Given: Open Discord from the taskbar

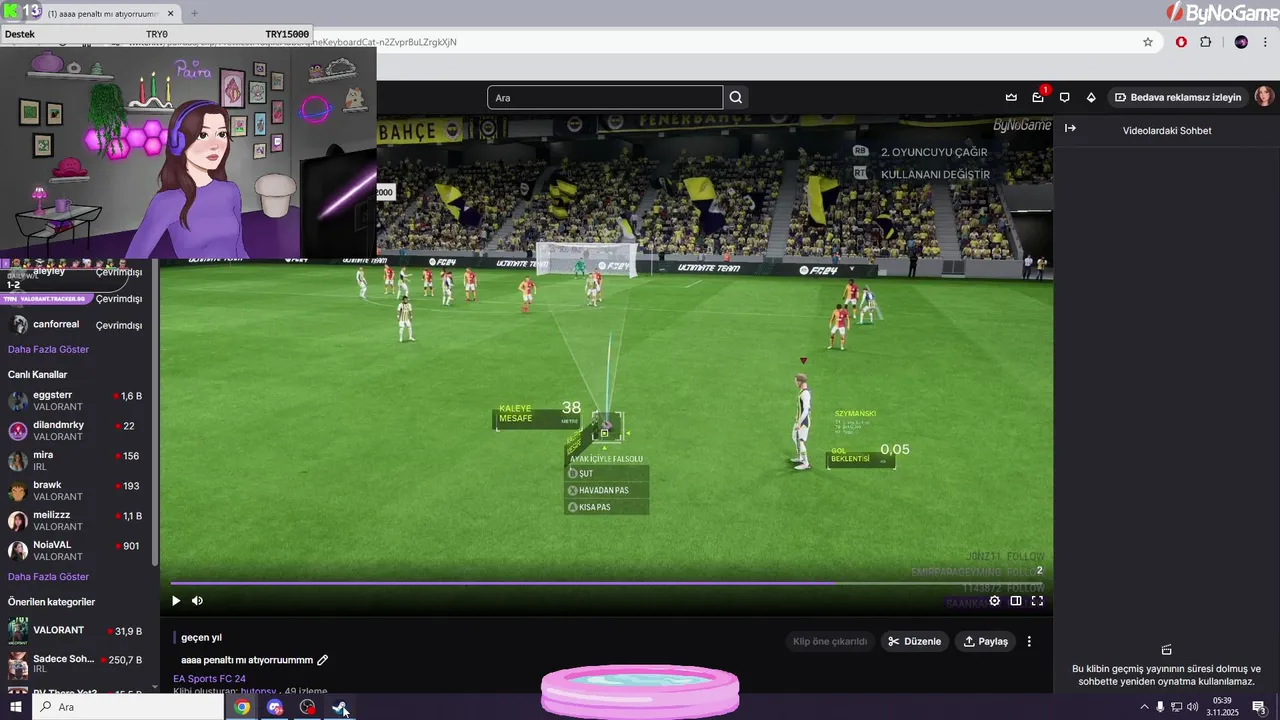Looking at the screenshot, I should 275,707.
